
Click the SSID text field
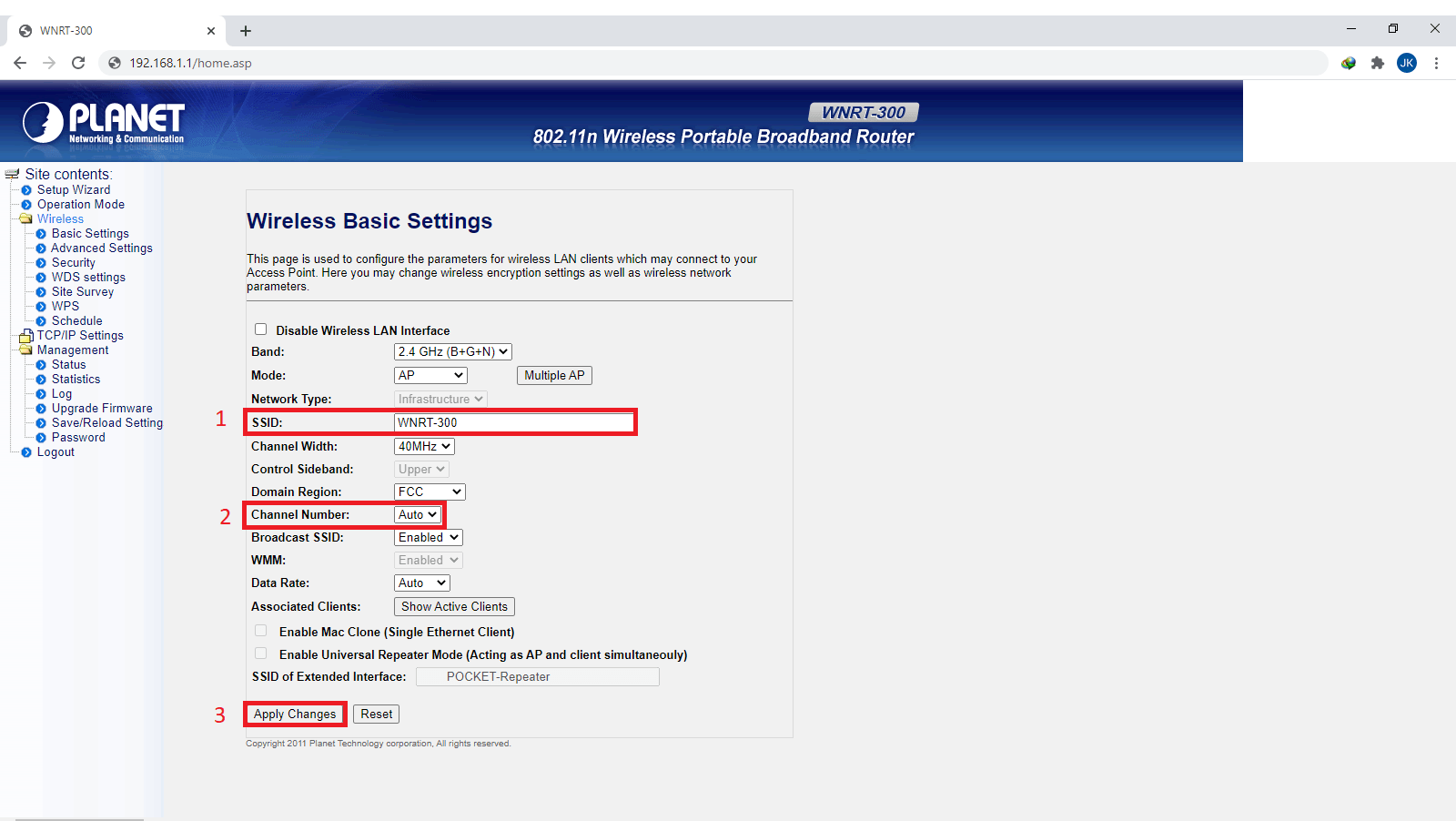pyautogui.click(x=514, y=422)
